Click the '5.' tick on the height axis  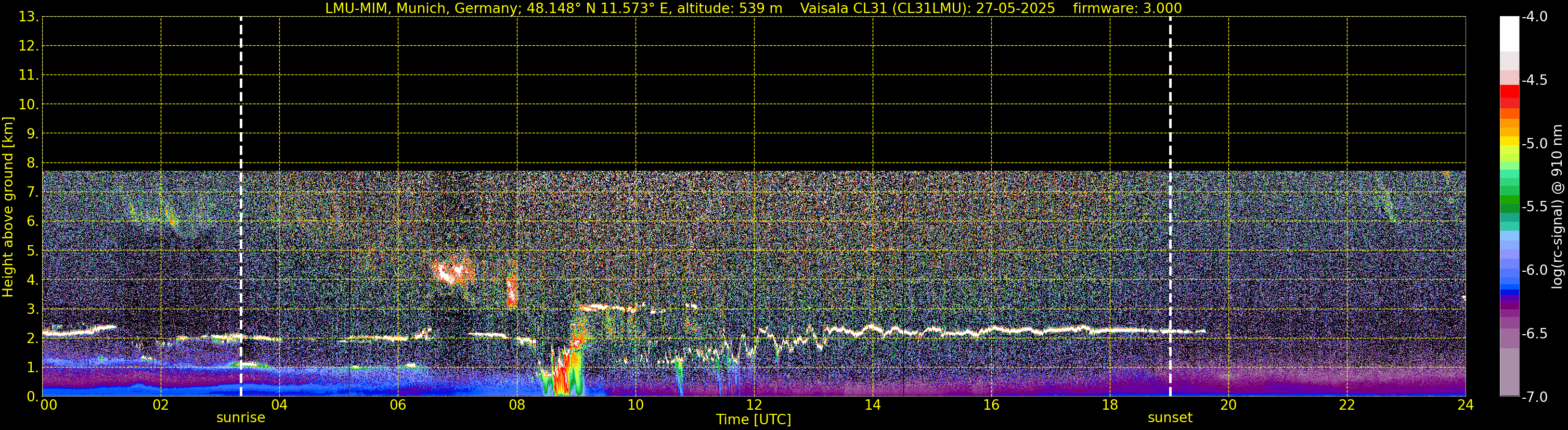click(32, 251)
